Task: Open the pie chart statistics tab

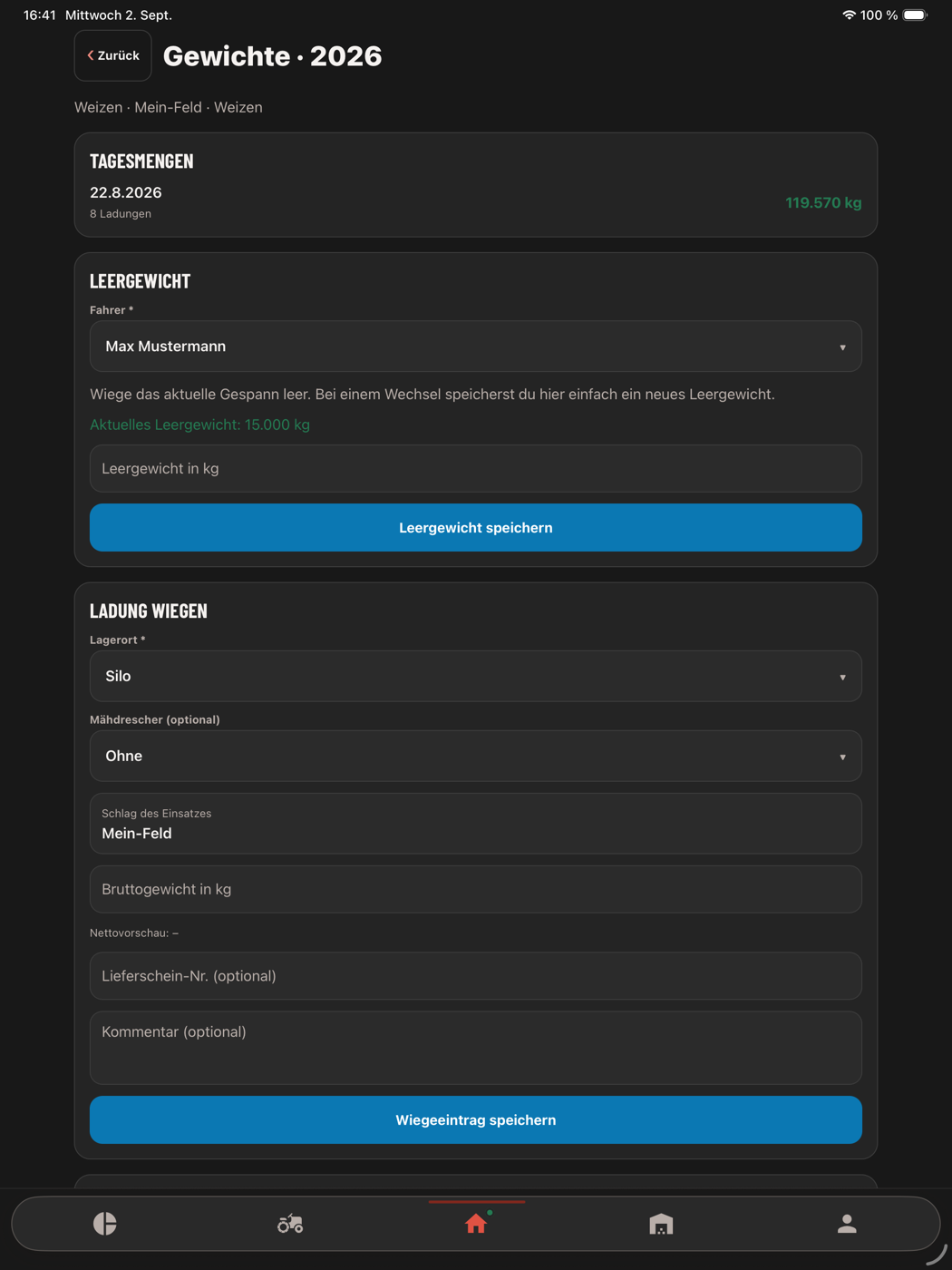Action: [105, 1224]
